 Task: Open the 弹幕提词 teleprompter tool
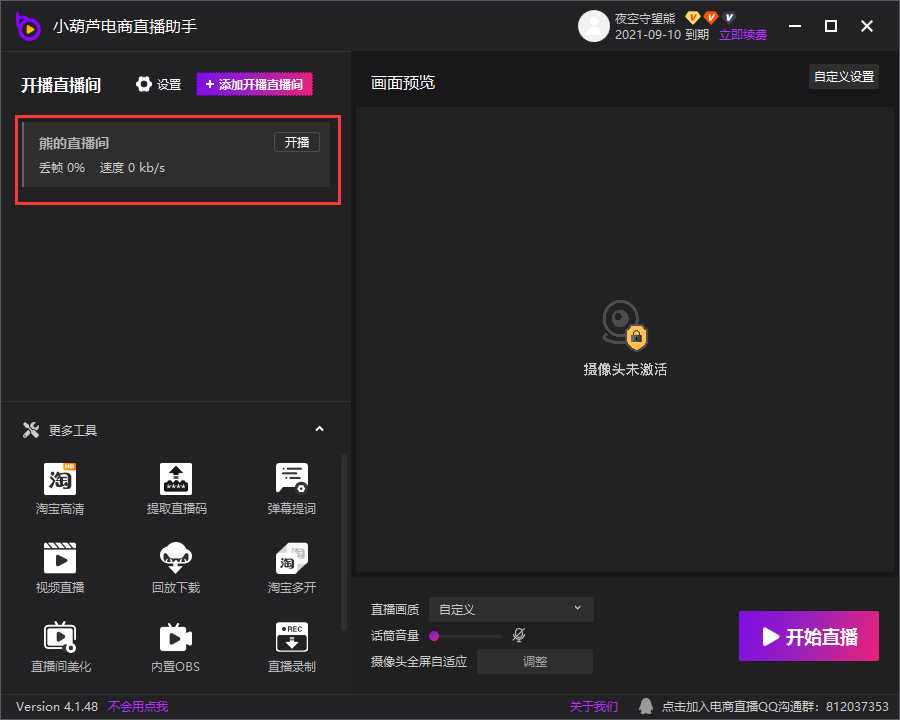291,479
